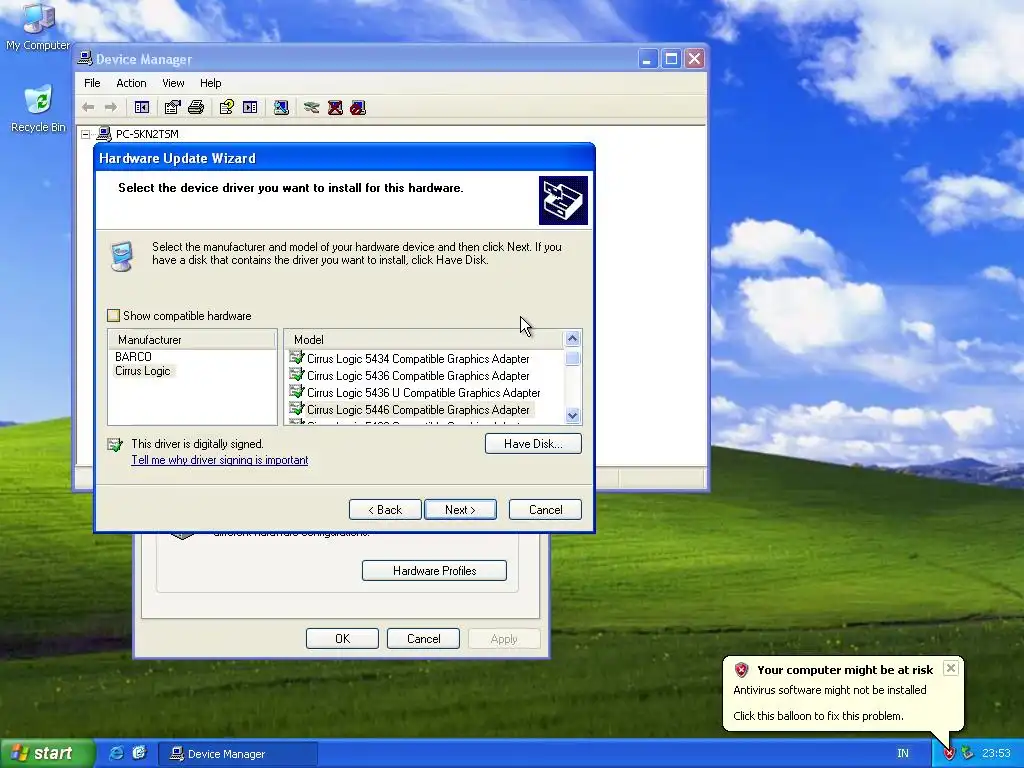
Task: Toggle the action pane toolbar icon
Action: coord(250,107)
